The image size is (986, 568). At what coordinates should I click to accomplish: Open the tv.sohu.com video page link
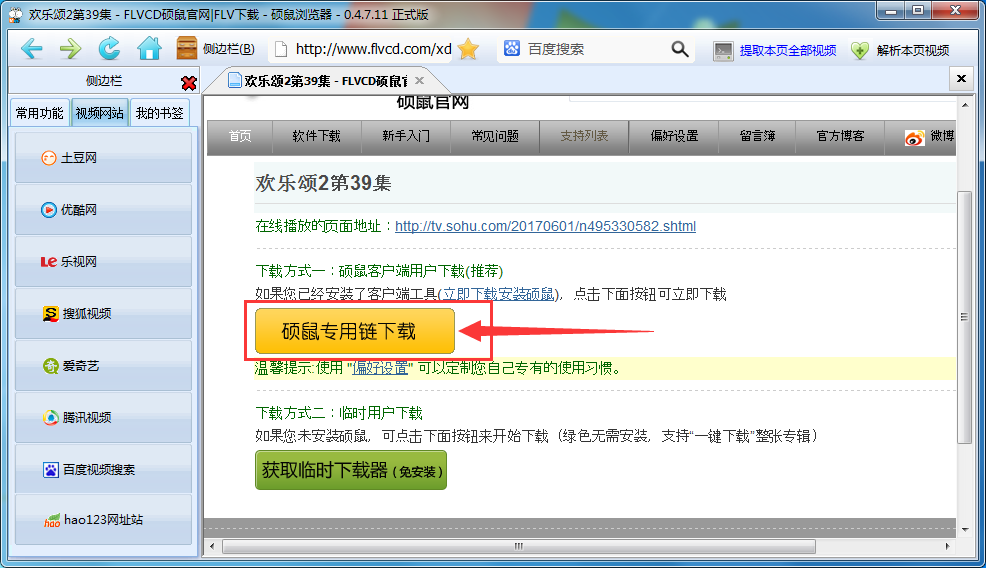pyautogui.click(x=545, y=226)
